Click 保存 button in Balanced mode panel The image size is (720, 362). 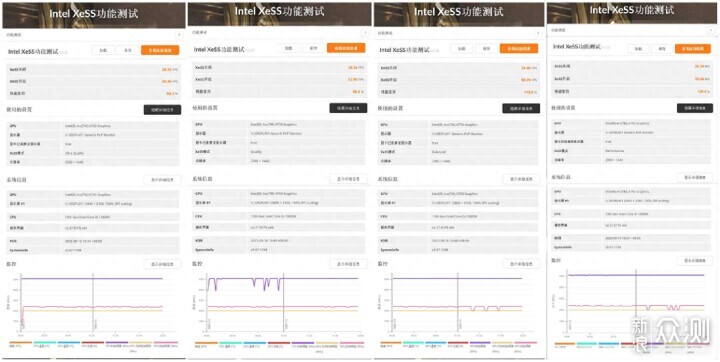pos(486,48)
